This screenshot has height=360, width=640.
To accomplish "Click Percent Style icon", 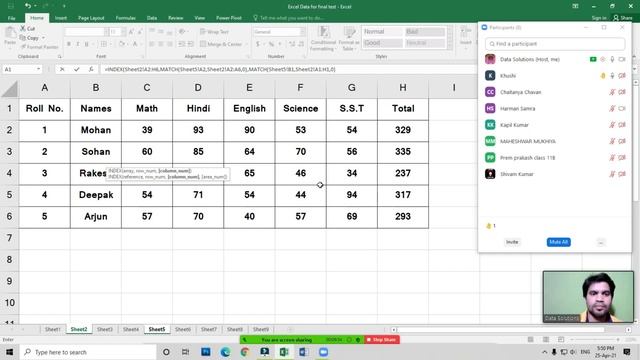I will point(271,44).
